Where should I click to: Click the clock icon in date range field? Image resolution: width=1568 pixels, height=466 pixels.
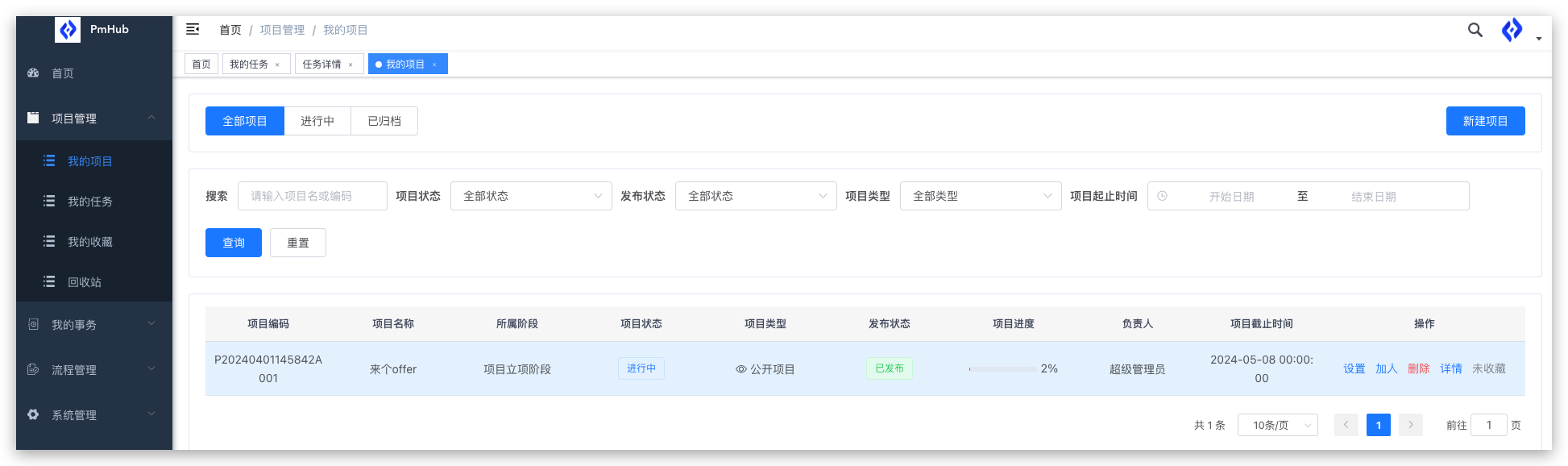1162,196
